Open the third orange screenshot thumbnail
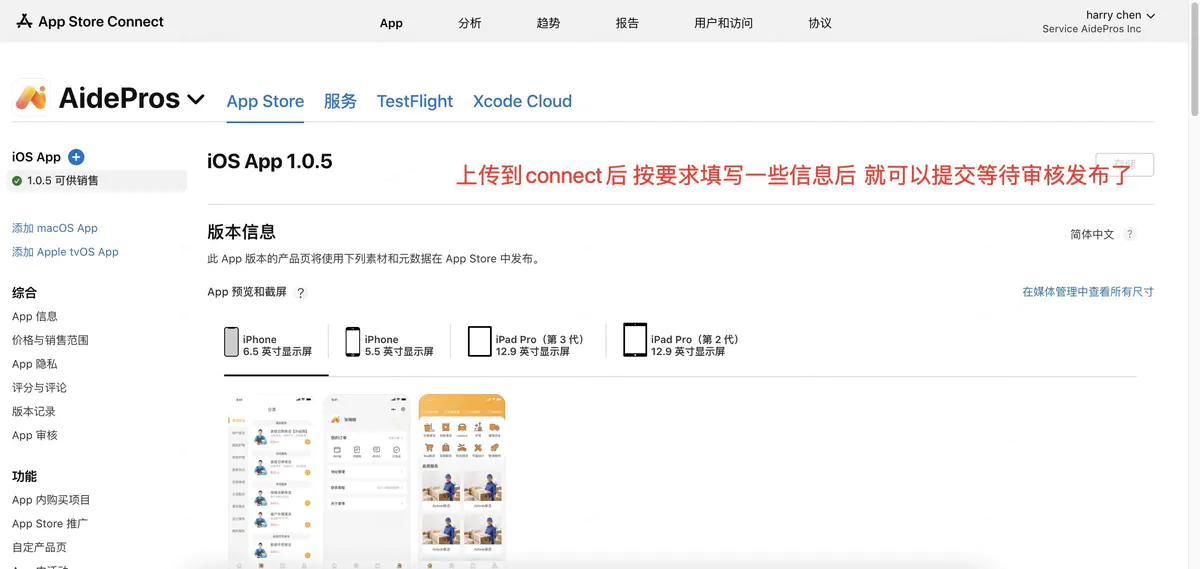 pos(462,482)
